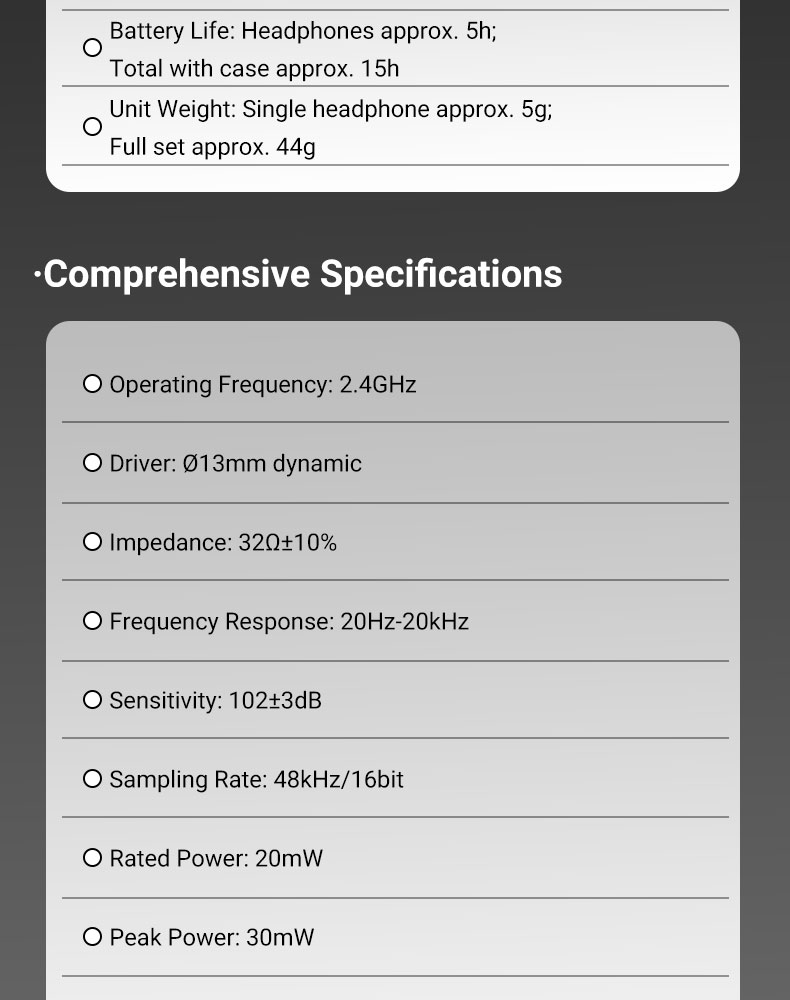Click the Sampling Rate: 48kHz/16bit text
Image resolution: width=790 pixels, height=1000 pixels.
pos(256,779)
